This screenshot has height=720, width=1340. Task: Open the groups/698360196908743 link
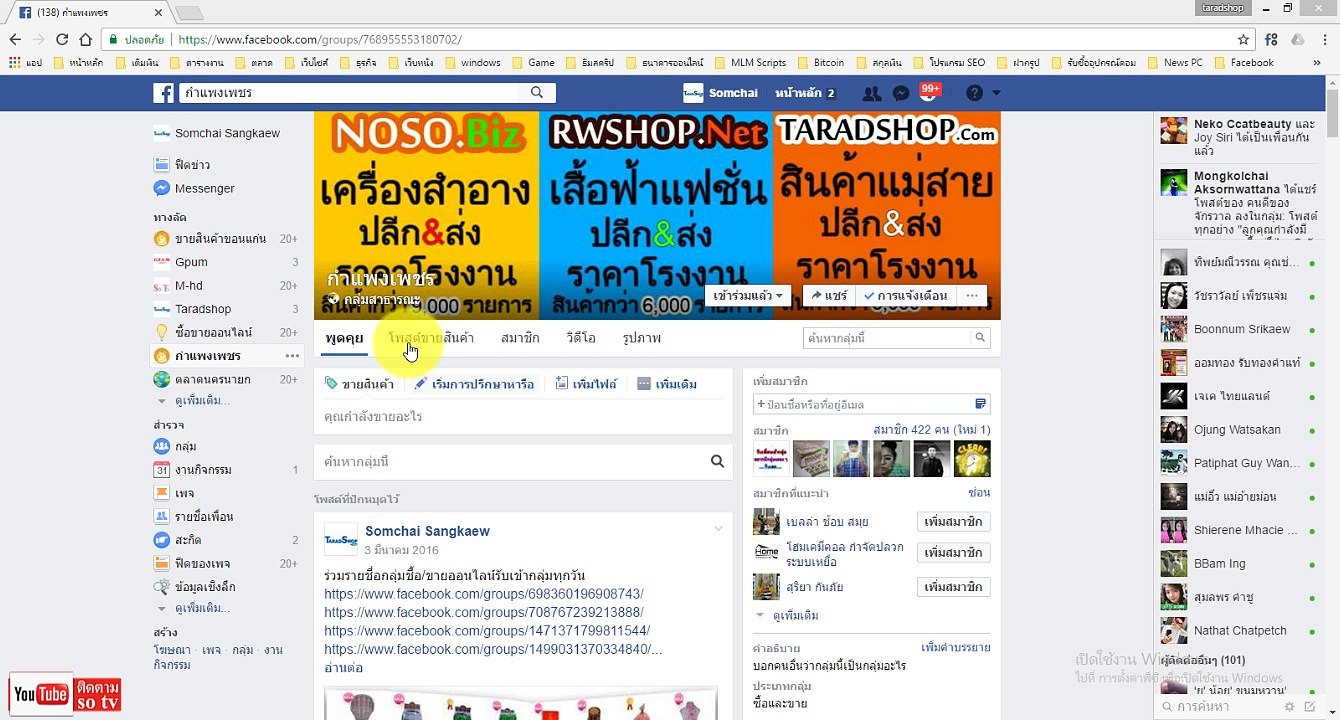484,594
